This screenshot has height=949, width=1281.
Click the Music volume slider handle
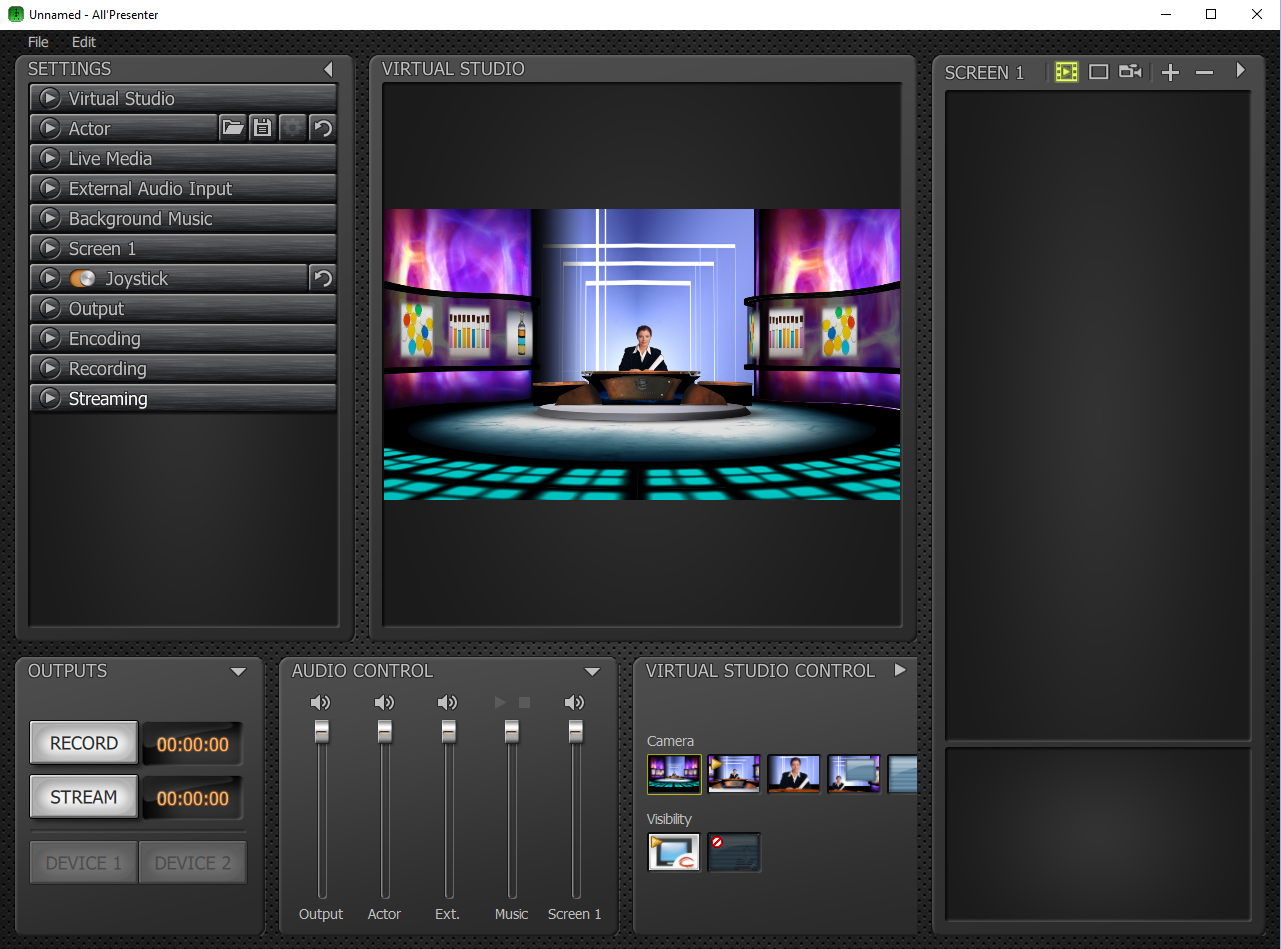pyautogui.click(x=512, y=731)
